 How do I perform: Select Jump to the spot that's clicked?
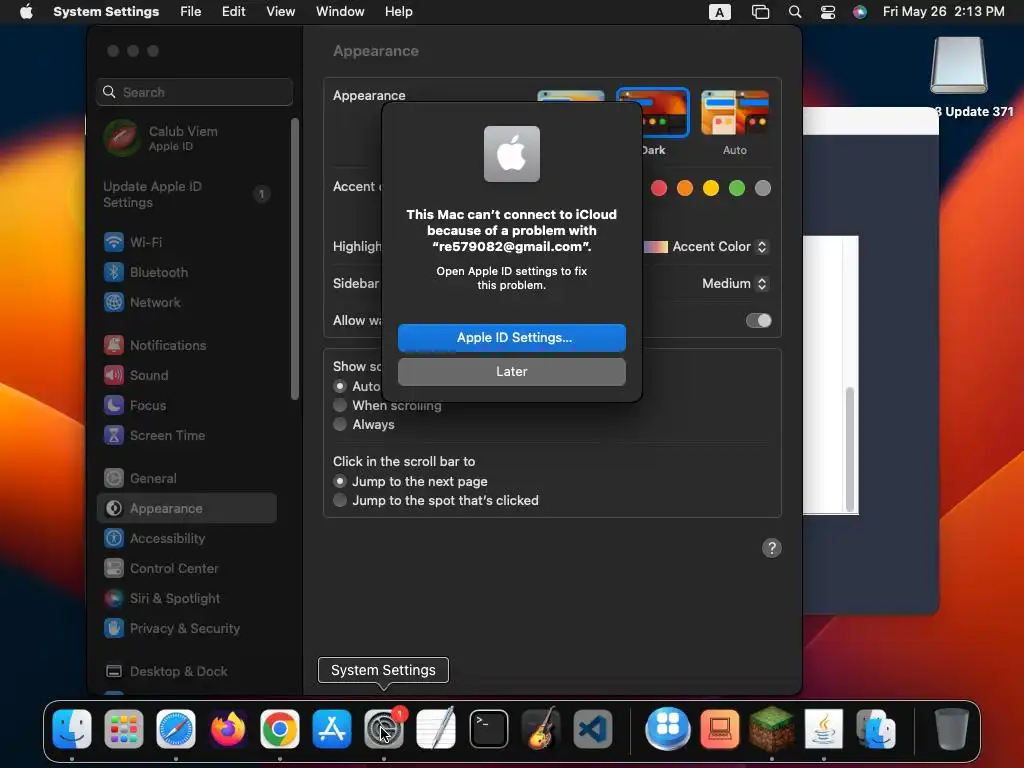click(340, 500)
